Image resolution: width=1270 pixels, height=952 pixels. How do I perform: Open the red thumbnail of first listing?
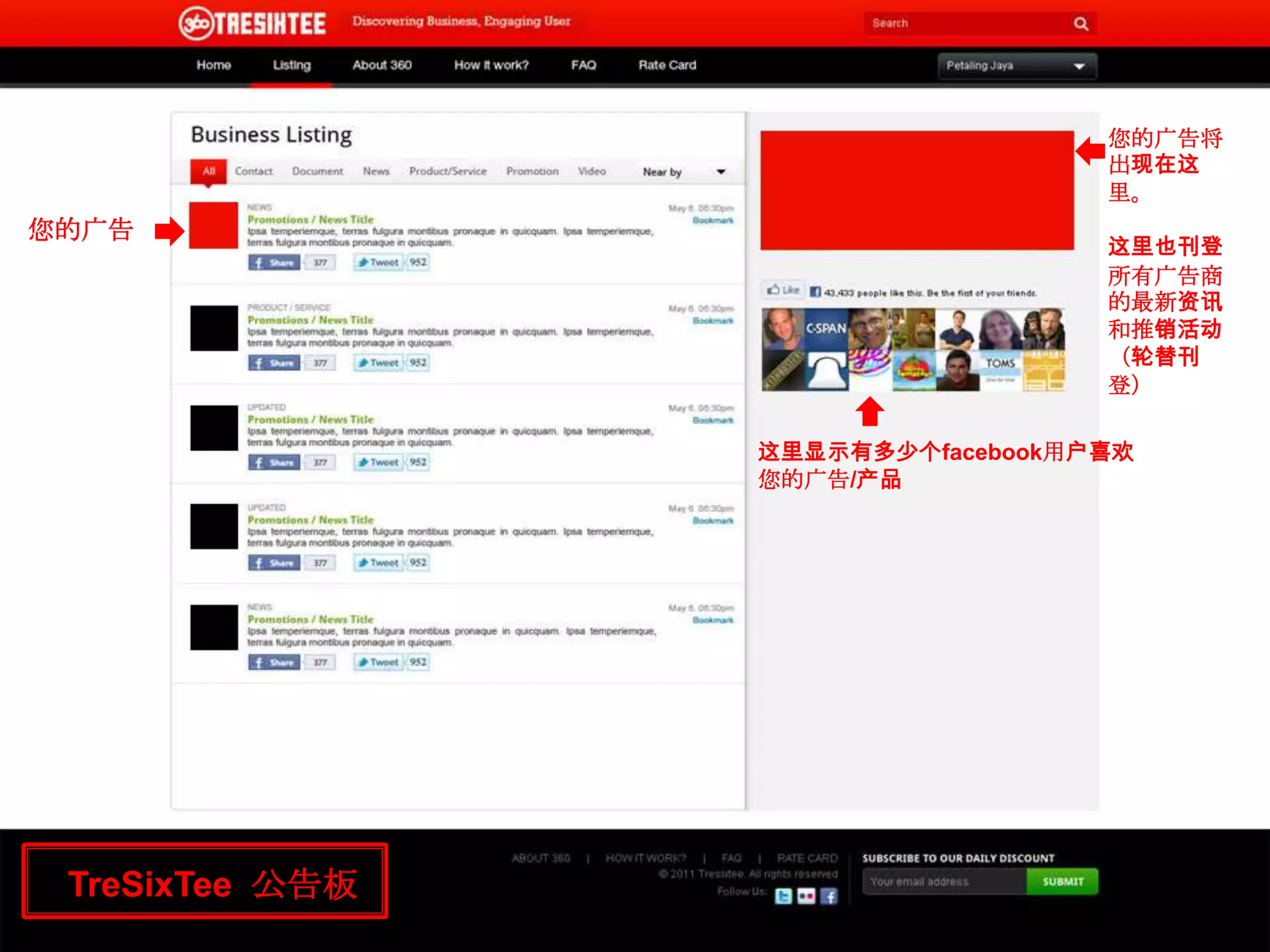click(x=213, y=225)
